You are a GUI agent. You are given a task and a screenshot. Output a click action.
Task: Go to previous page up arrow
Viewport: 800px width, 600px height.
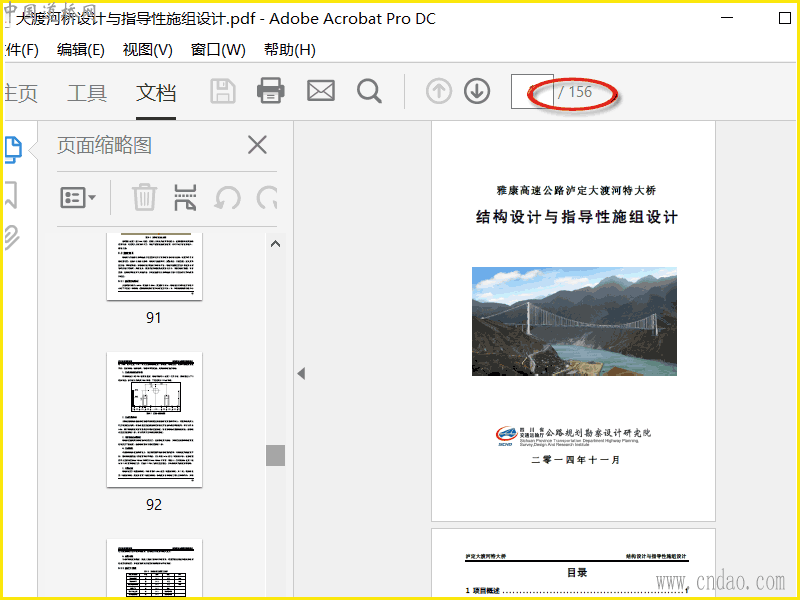(x=439, y=92)
